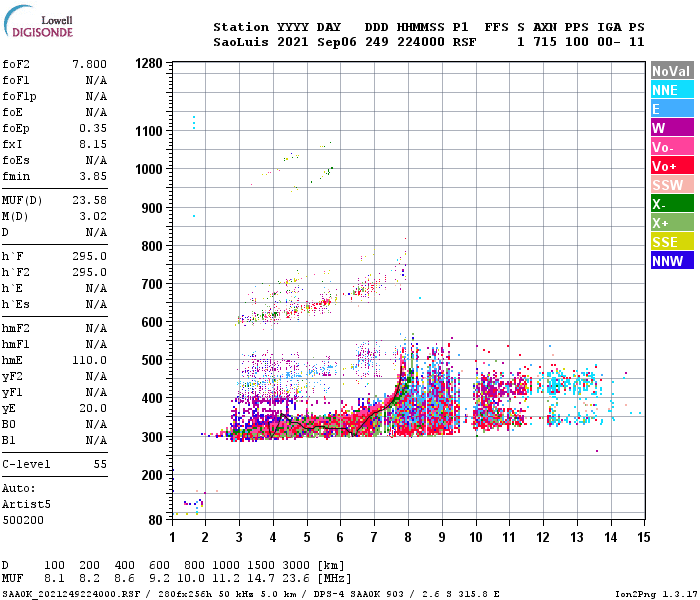Click the fmin value 3.85
700x600 pixels.
tap(93, 176)
